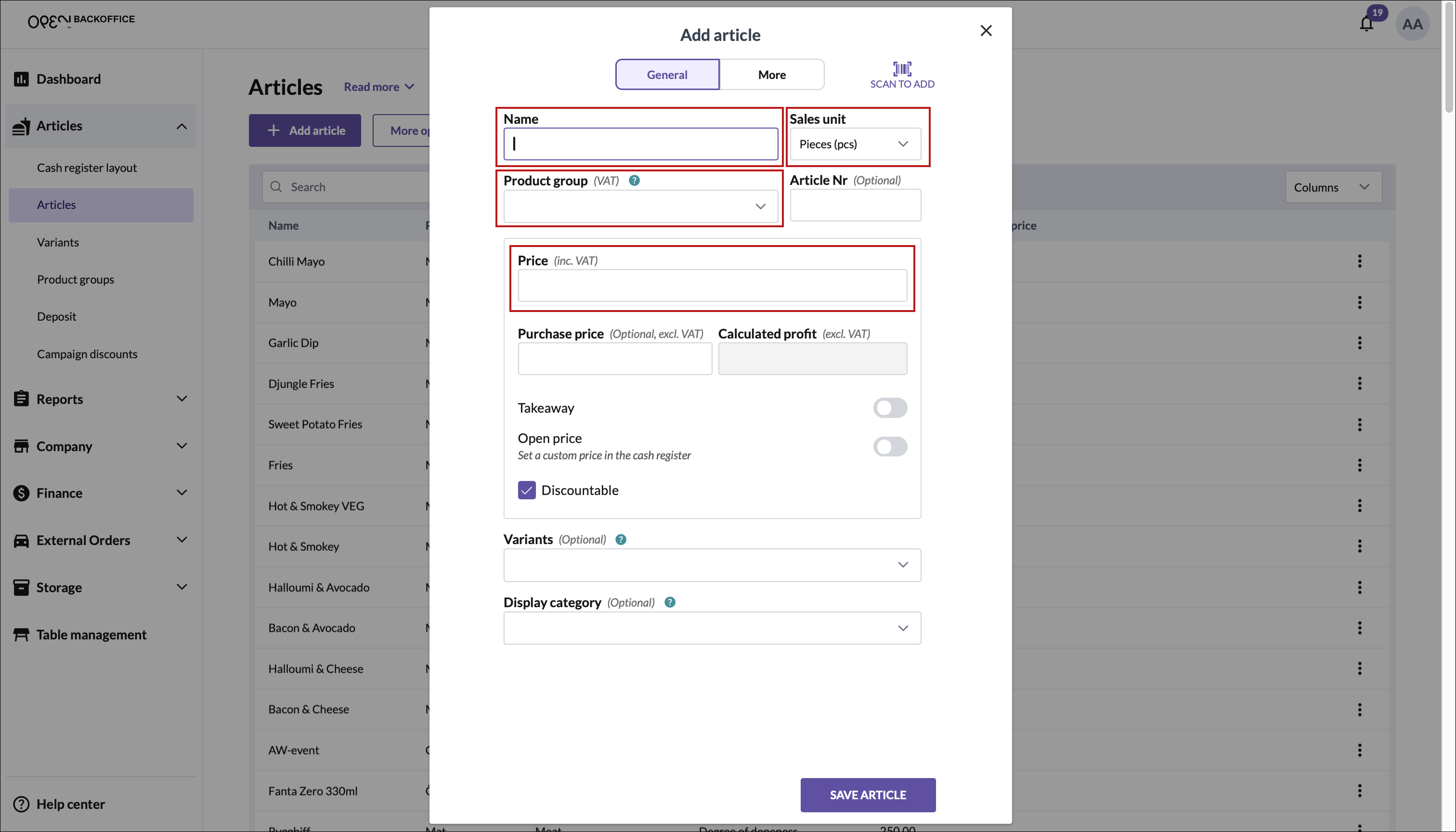Click the Company store icon

(x=21, y=446)
